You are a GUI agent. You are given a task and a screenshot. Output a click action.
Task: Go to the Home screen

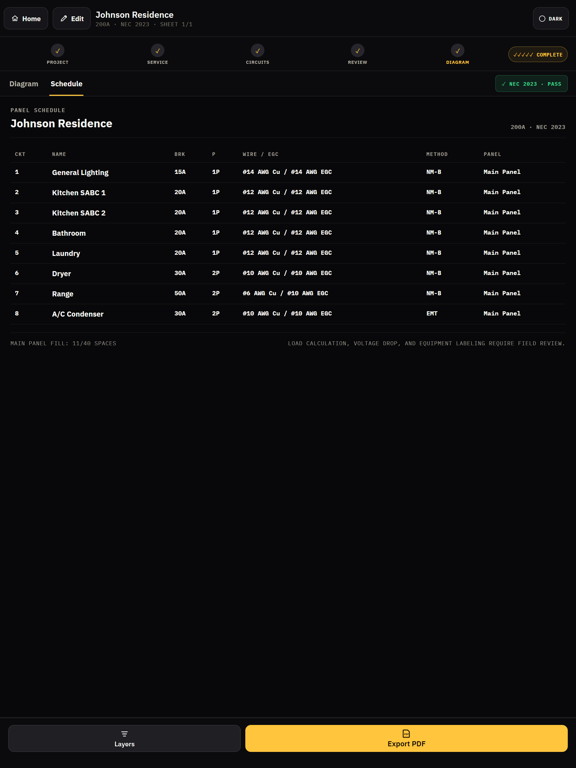click(x=26, y=19)
